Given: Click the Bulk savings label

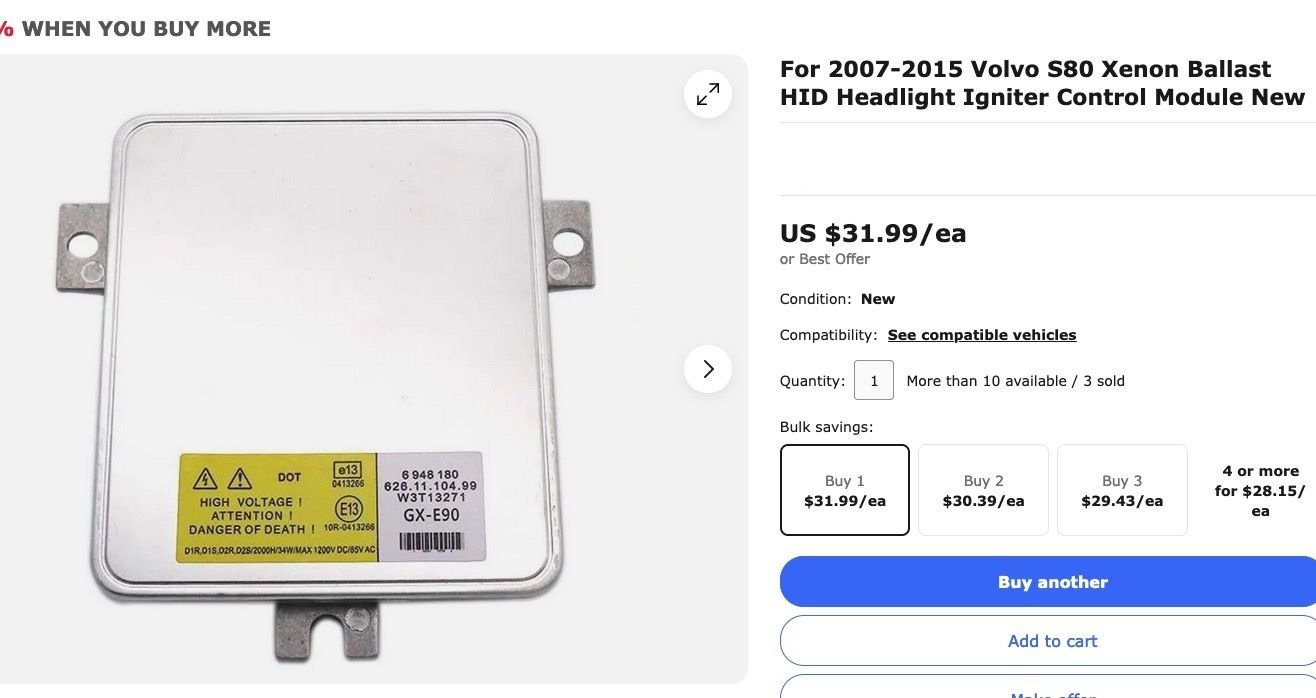Looking at the screenshot, I should [x=827, y=427].
